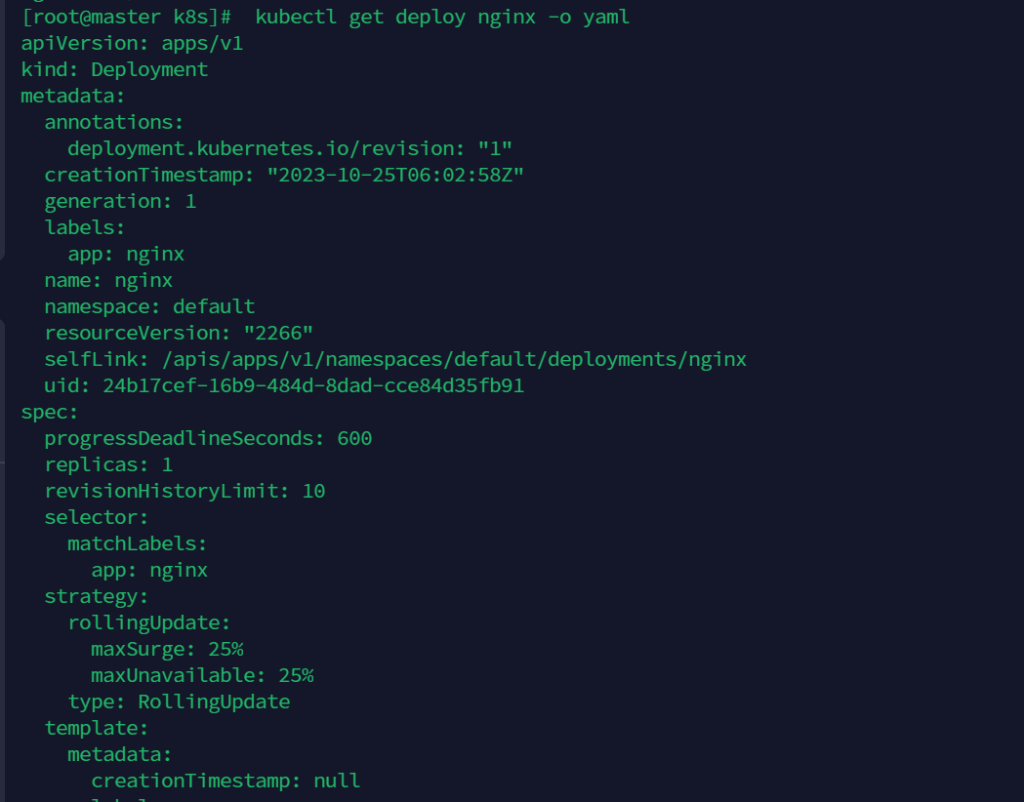Click the kubectl get deploy command text
The height and width of the screenshot is (802, 1024).
pyautogui.click(x=442, y=17)
